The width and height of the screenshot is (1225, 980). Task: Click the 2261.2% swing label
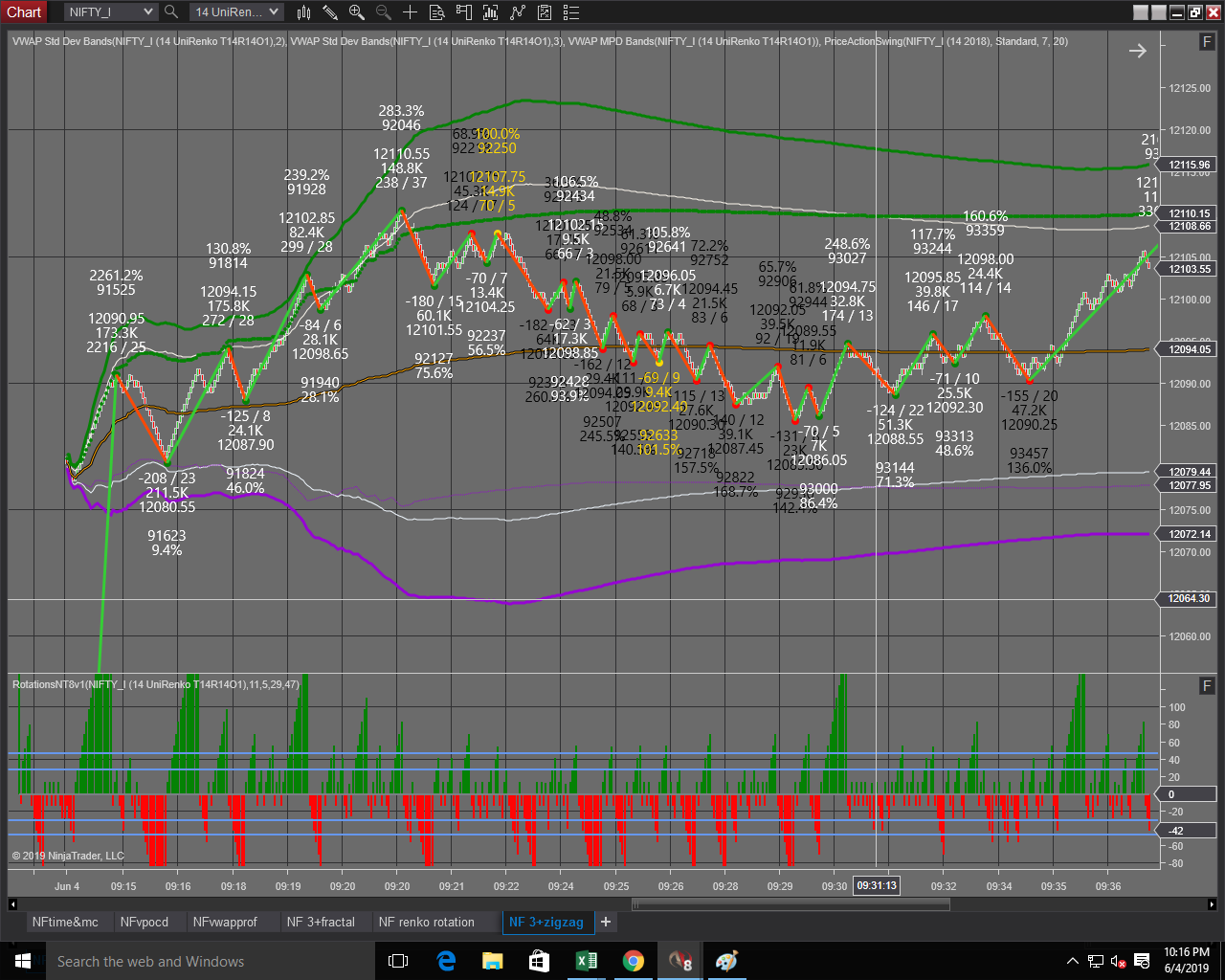[x=116, y=276]
